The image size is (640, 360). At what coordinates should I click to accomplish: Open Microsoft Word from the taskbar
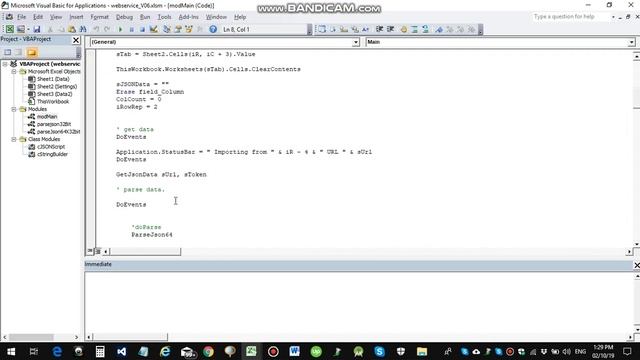tap(294, 351)
